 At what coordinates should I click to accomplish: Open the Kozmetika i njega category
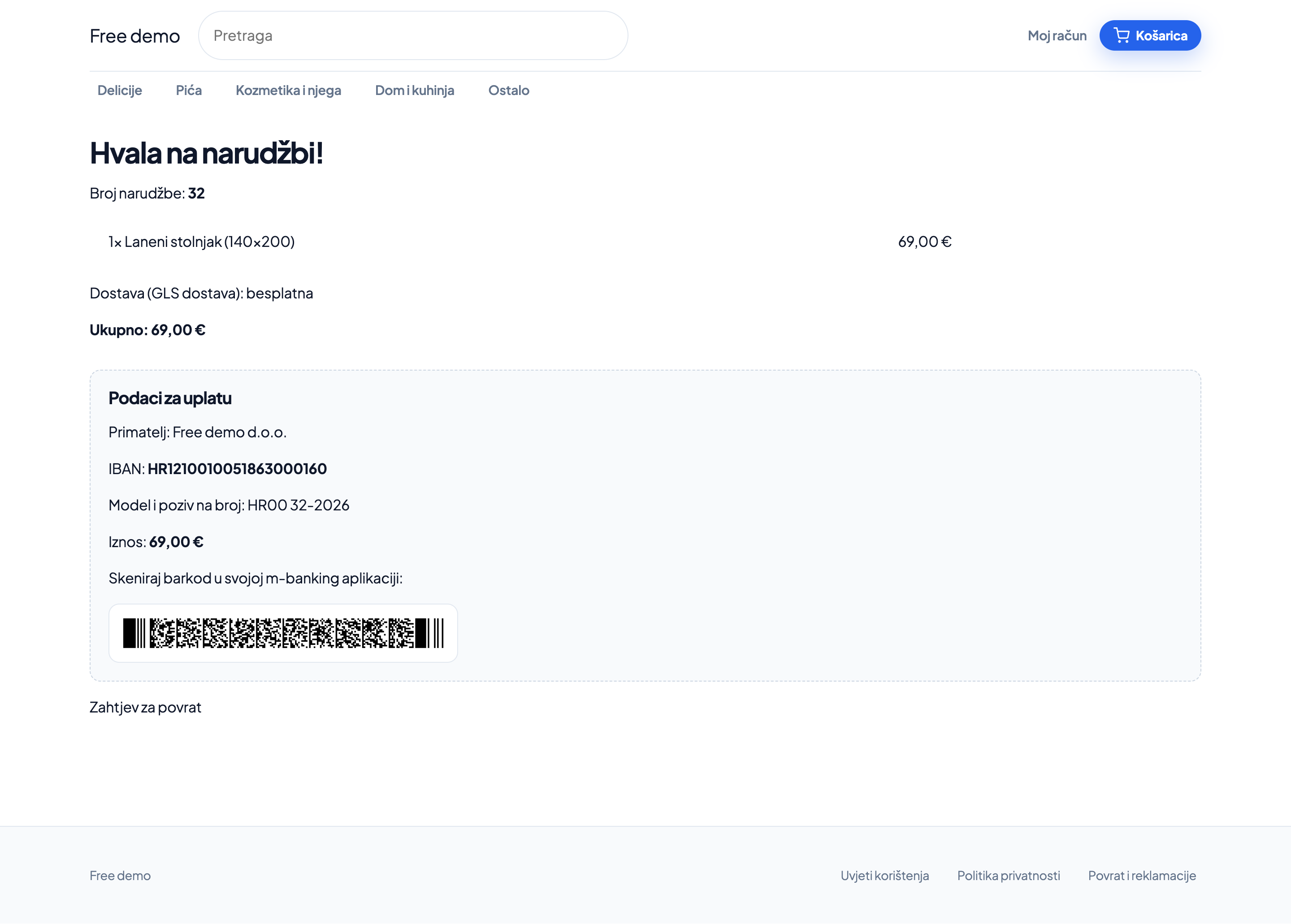[x=289, y=90]
